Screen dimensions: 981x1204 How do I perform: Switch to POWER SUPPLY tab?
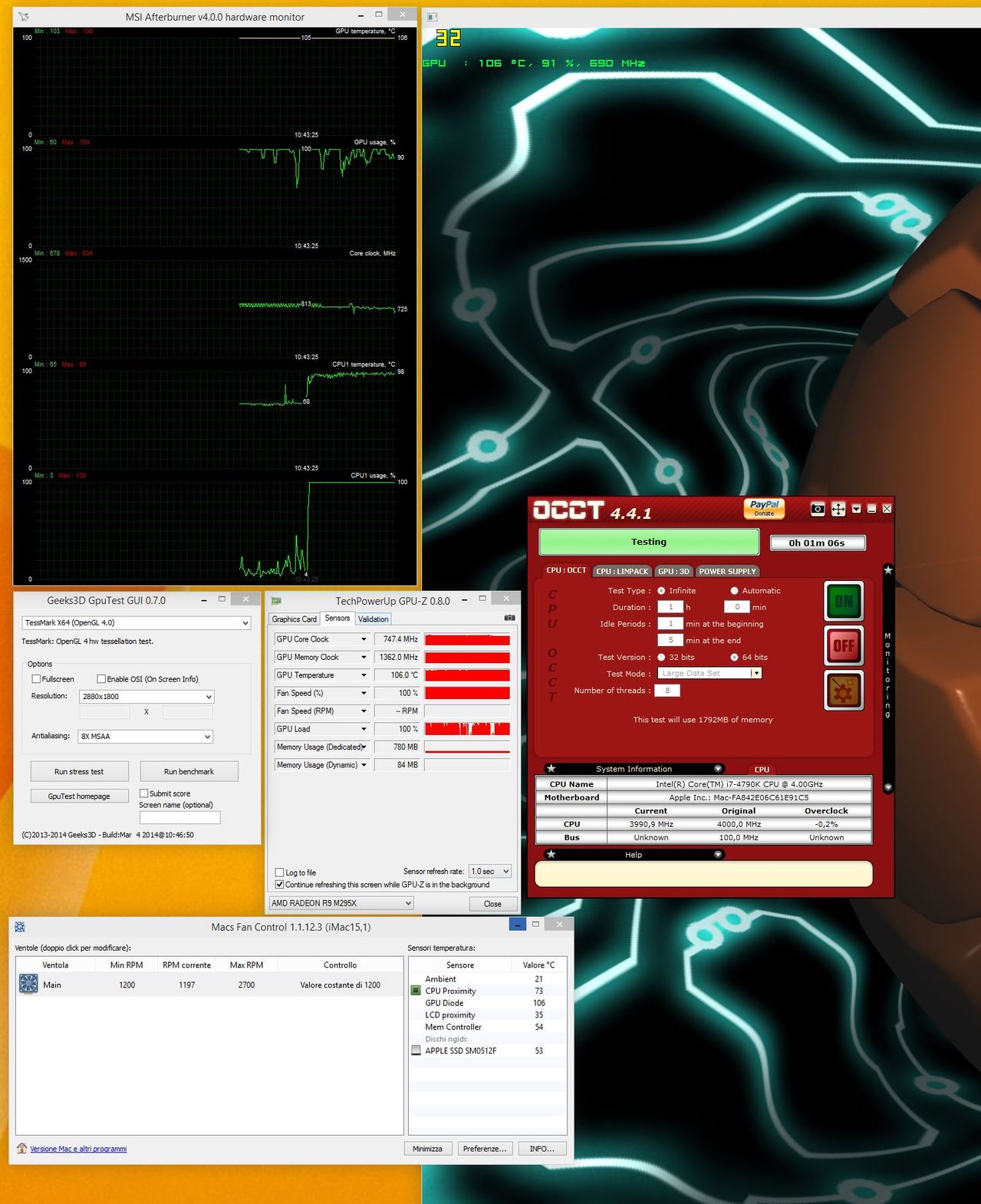tap(727, 571)
